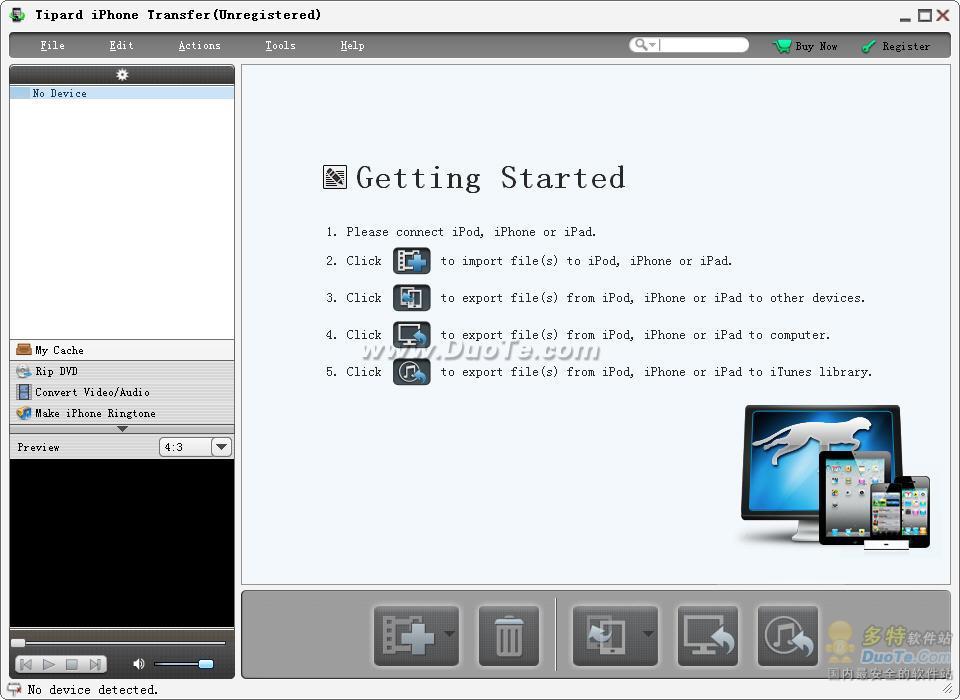The width and height of the screenshot is (960, 700).
Task: Open Convert Video/Audio tool
Action: point(122,392)
